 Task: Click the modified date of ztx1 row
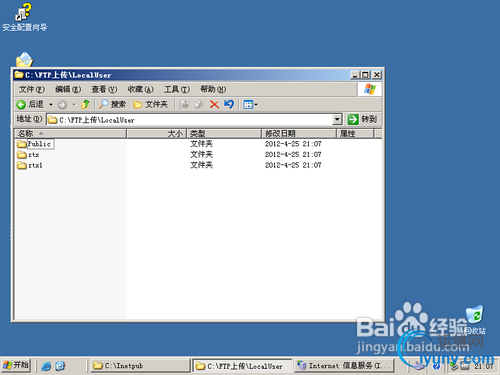click(x=293, y=165)
